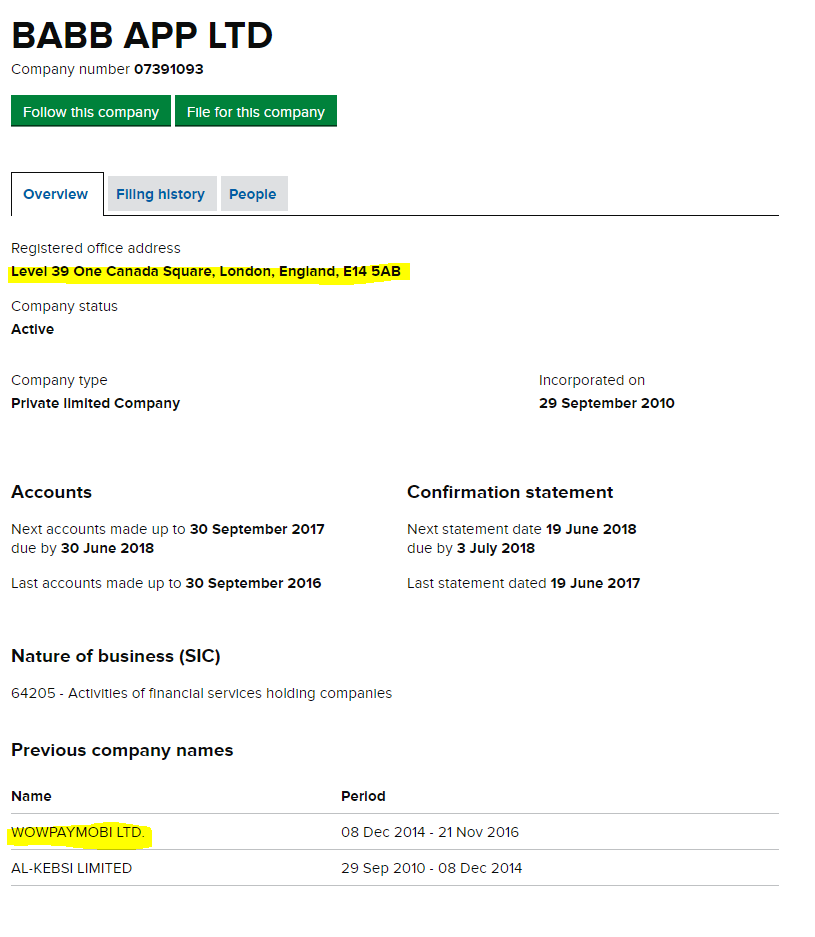Image resolution: width=815 pixels, height=937 pixels.
Task: Select SIC code 64205 description line
Action: 201,693
